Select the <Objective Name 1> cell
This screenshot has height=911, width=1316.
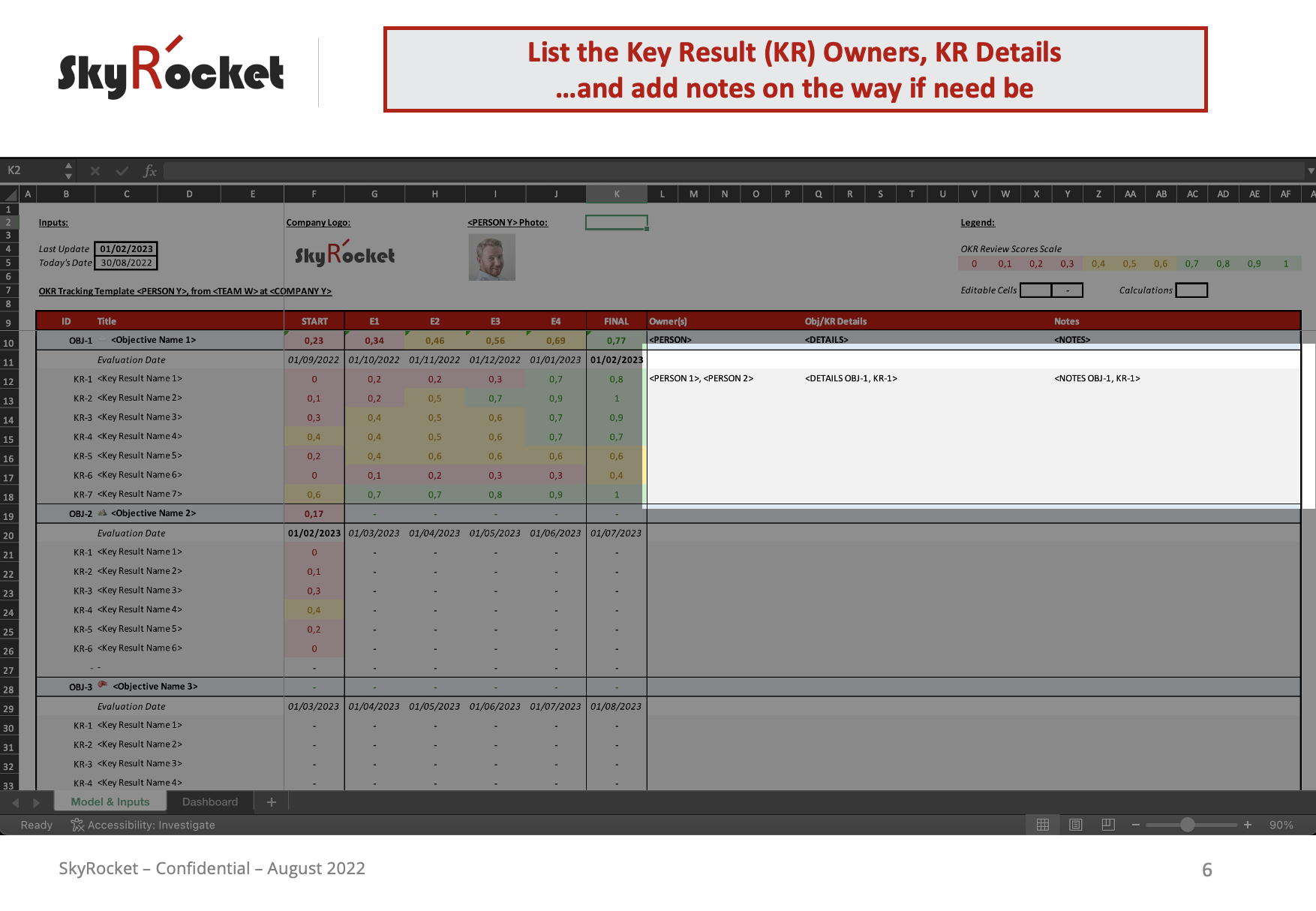point(154,340)
